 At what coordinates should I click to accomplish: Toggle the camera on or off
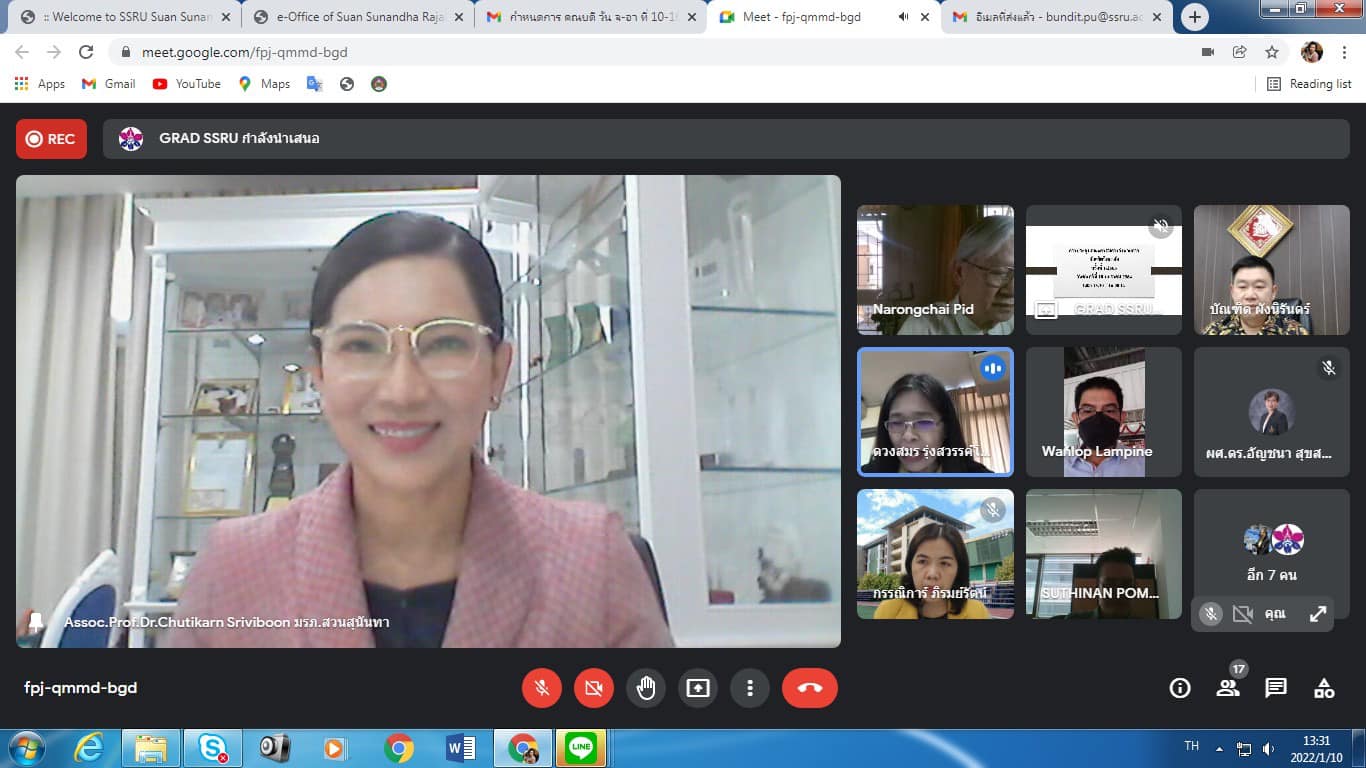(594, 688)
